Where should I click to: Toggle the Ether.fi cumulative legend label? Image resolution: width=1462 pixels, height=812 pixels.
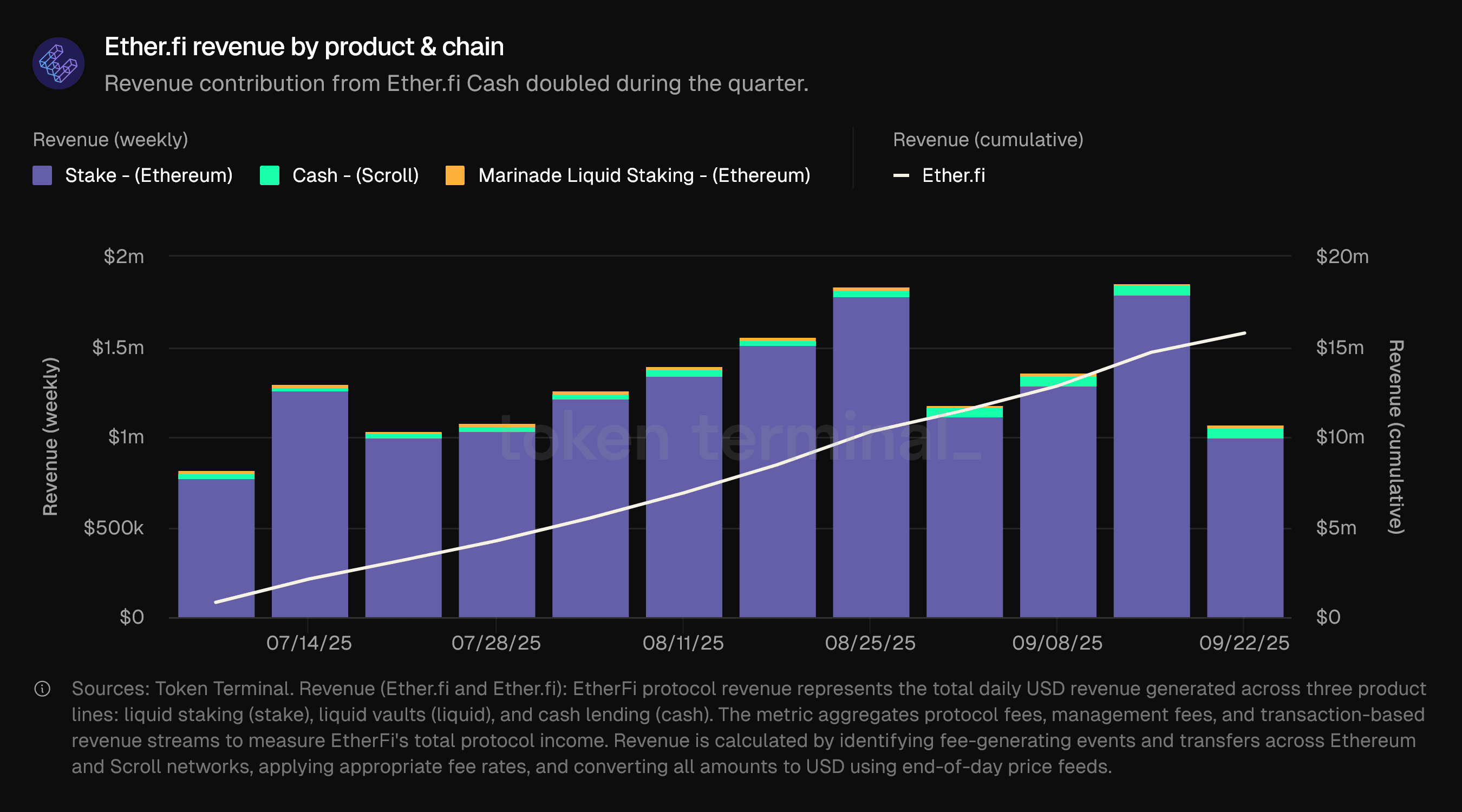point(954,175)
